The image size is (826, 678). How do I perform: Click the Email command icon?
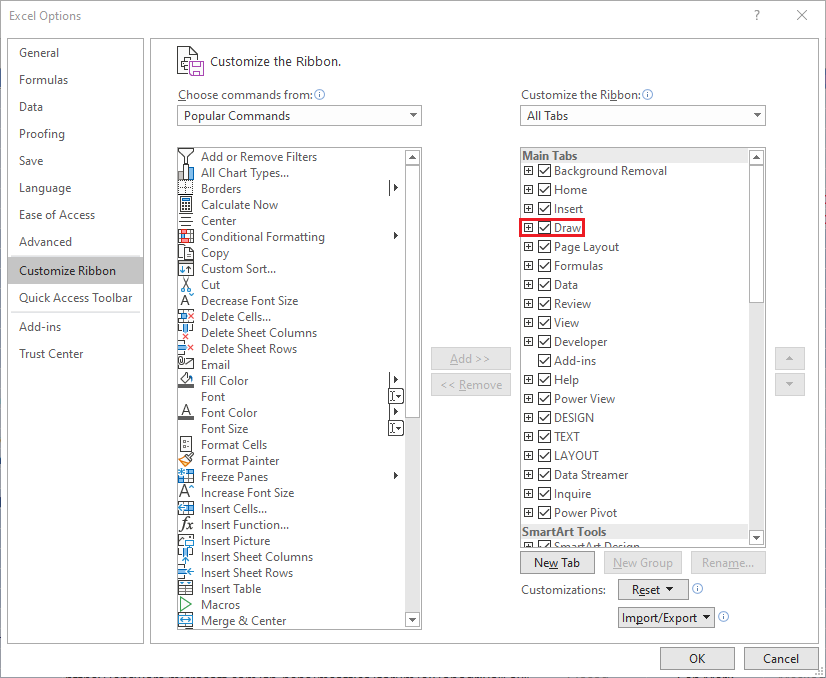(x=185, y=365)
